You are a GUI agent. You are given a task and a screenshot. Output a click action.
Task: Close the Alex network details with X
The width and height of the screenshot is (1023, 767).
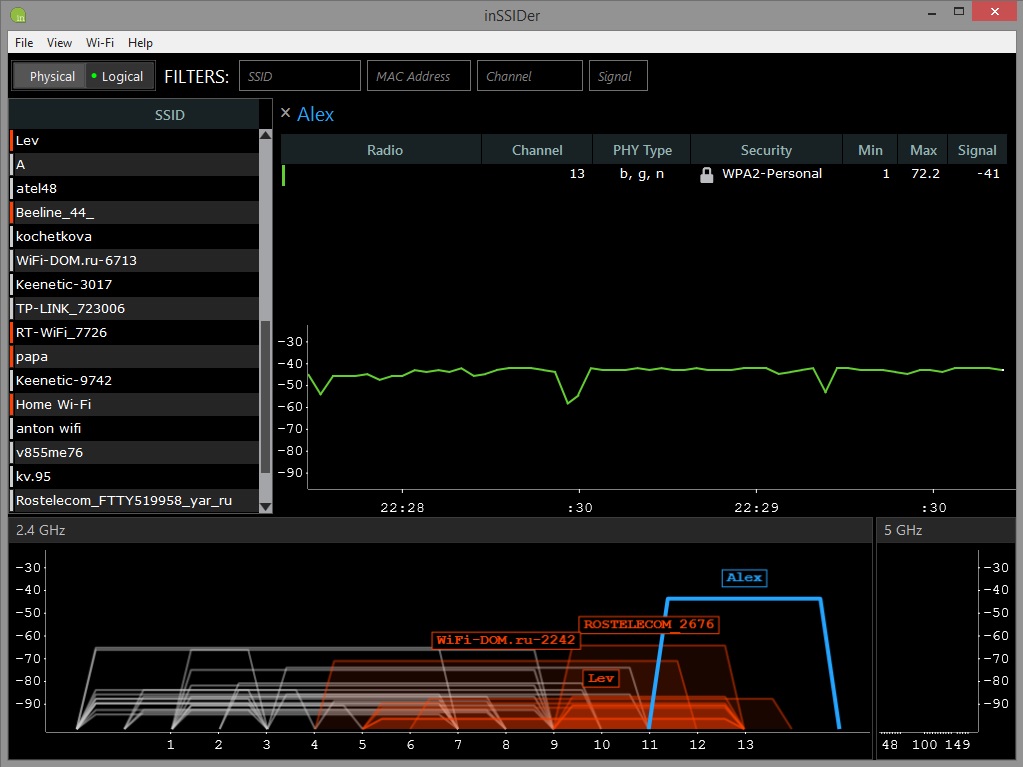pos(285,114)
